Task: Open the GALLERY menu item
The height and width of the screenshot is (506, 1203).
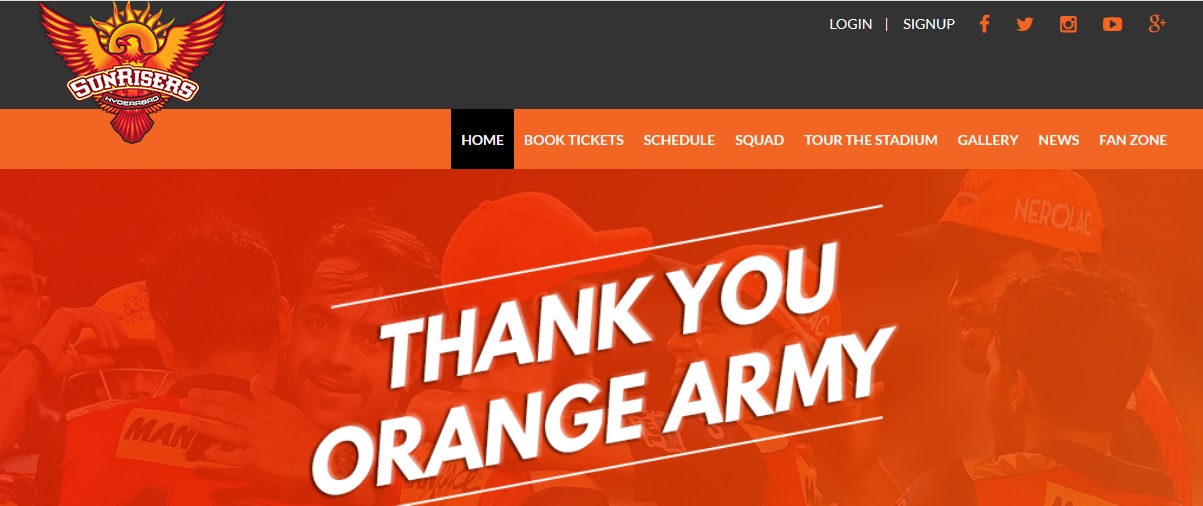Action: [988, 140]
